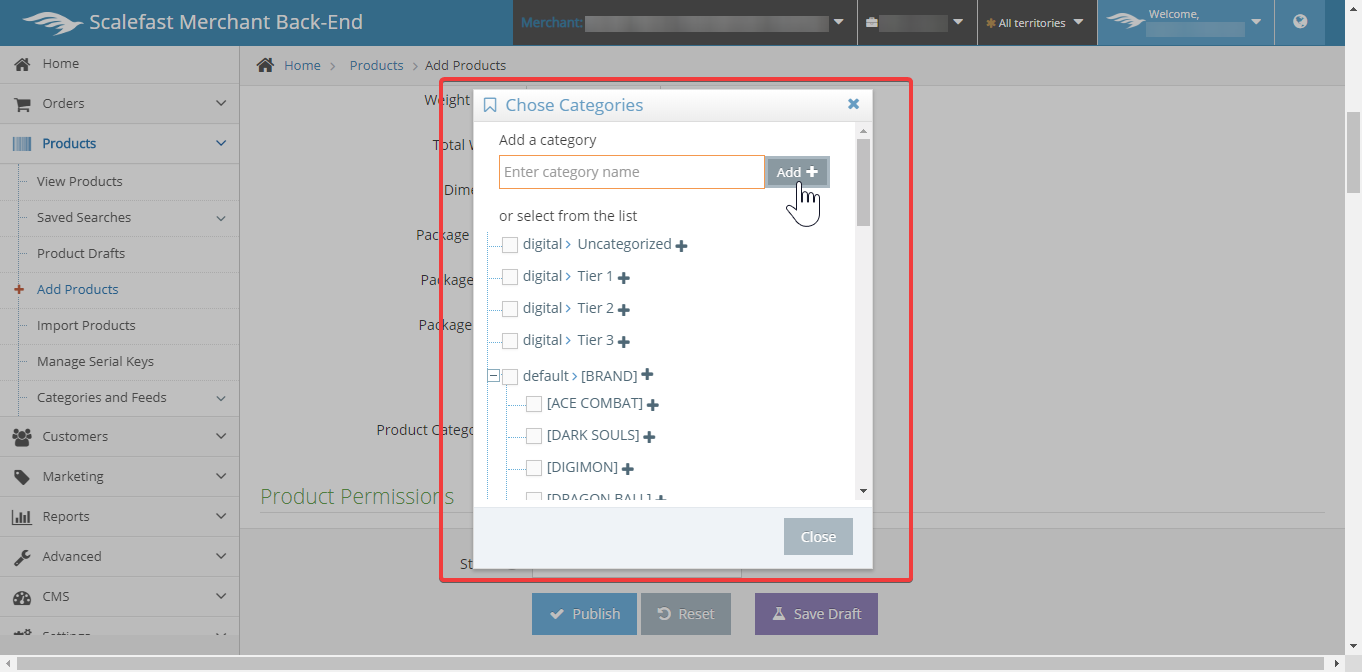Check the digital Tier 2 checkbox

coord(510,309)
